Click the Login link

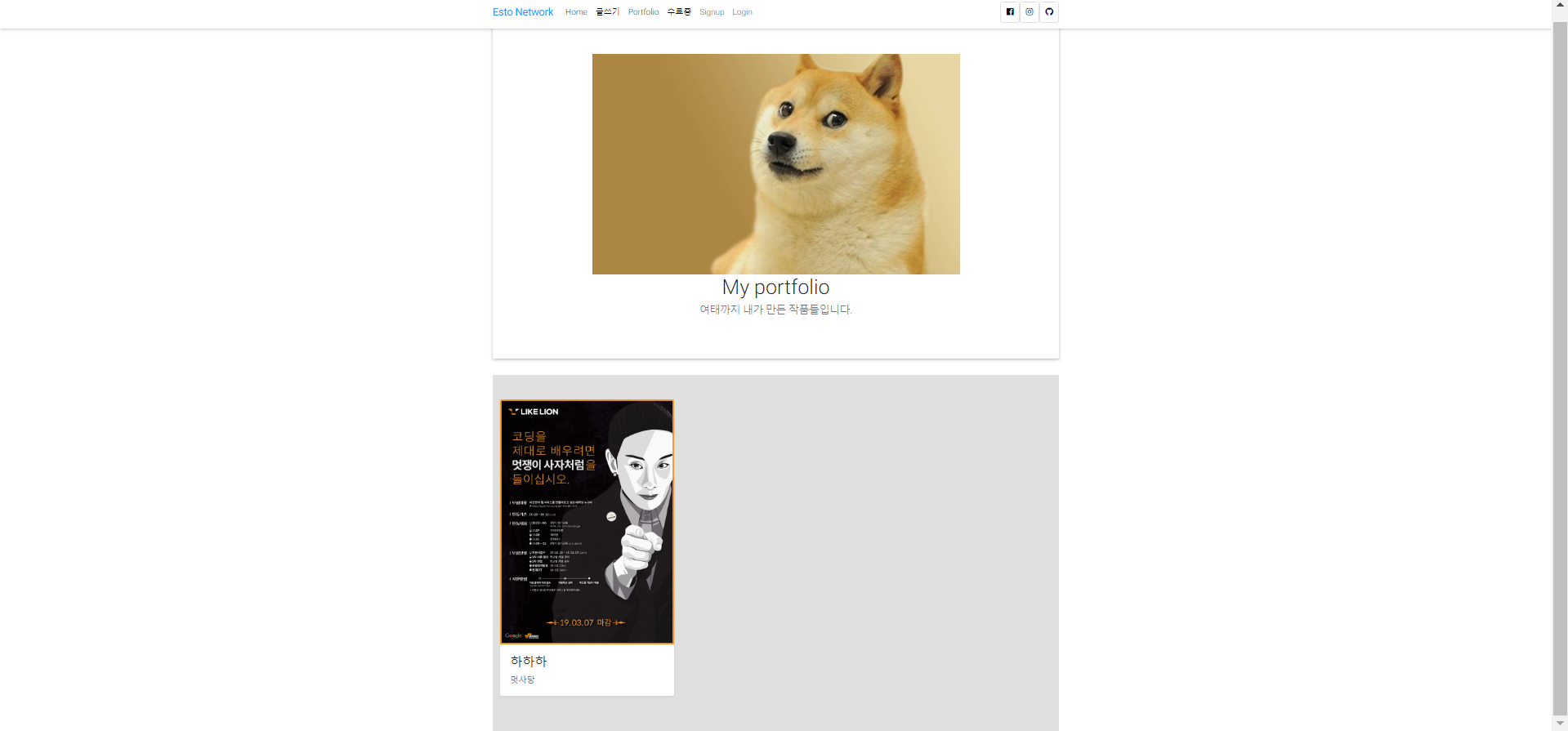(742, 12)
